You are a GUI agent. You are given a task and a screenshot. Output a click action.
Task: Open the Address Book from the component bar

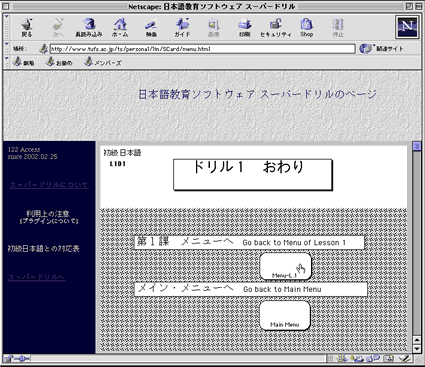[x=389, y=359]
